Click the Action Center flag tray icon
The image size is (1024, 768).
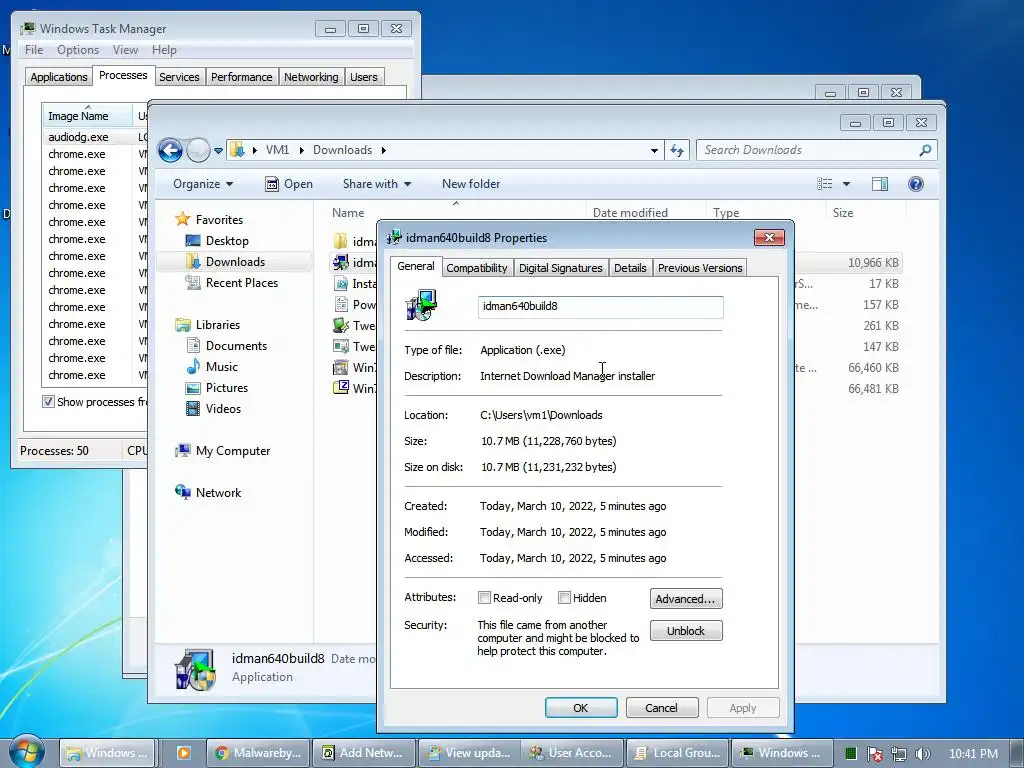pos(874,754)
